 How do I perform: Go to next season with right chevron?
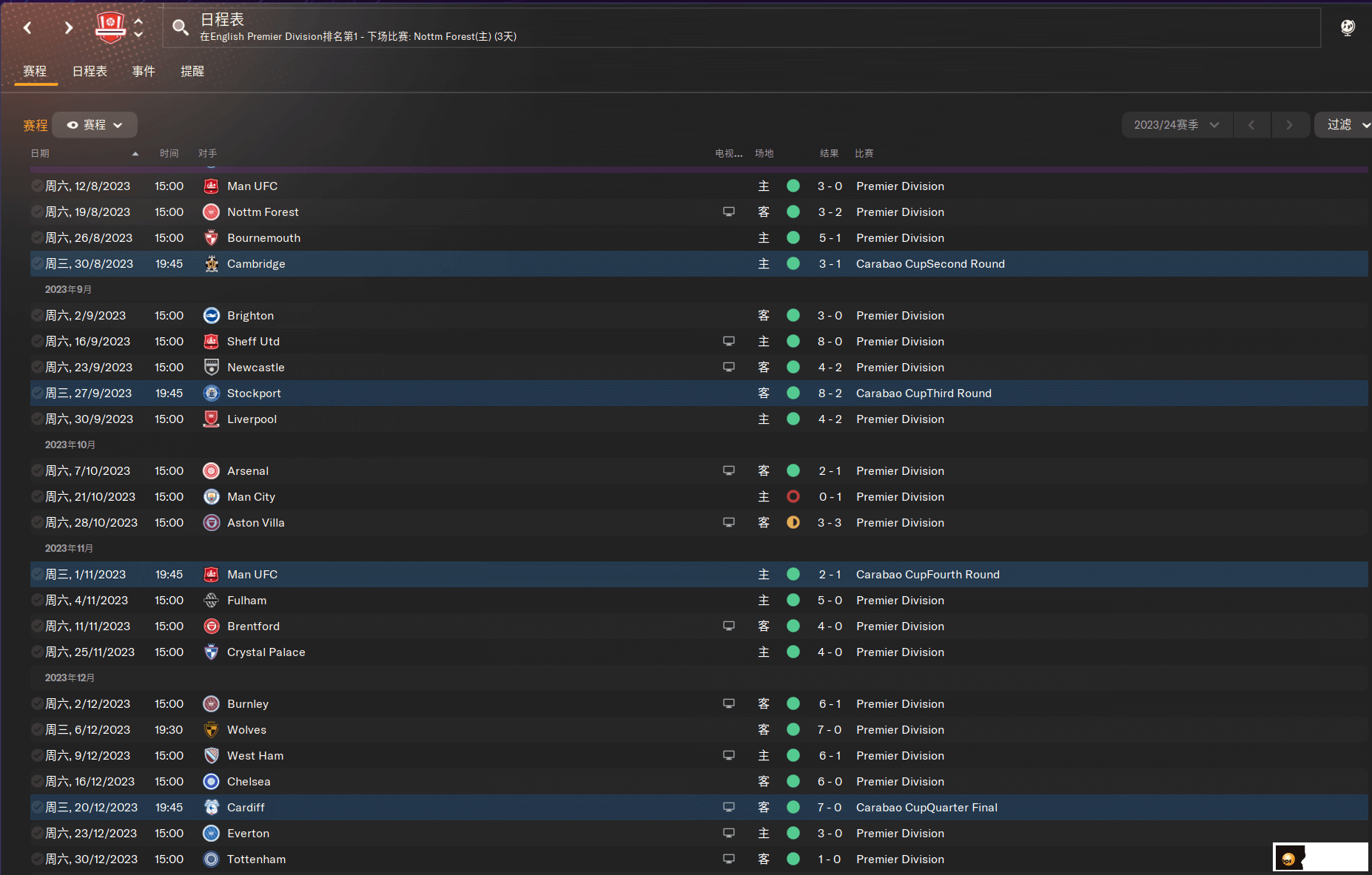tap(1290, 125)
